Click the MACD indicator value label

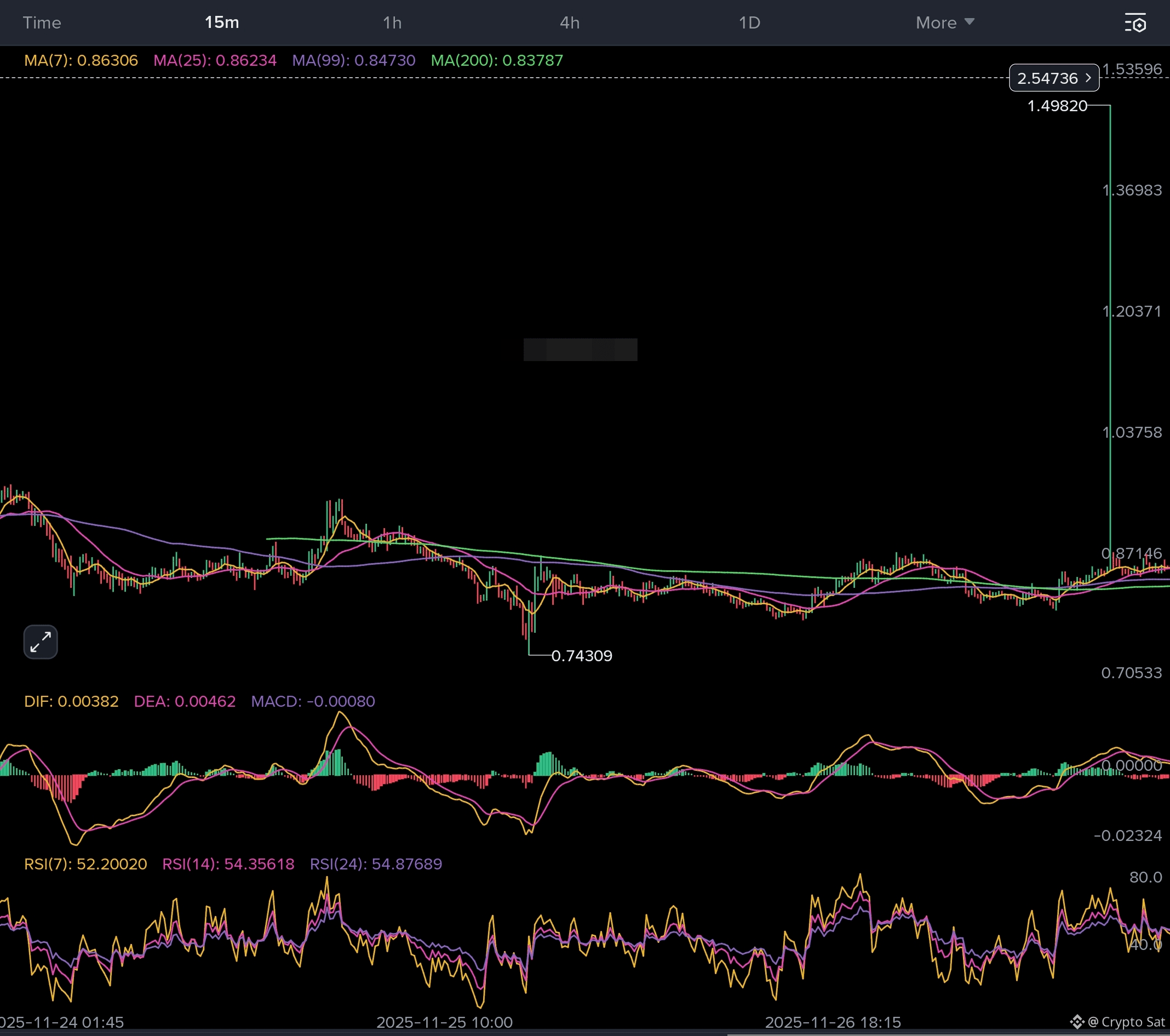pyautogui.click(x=313, y=701)
